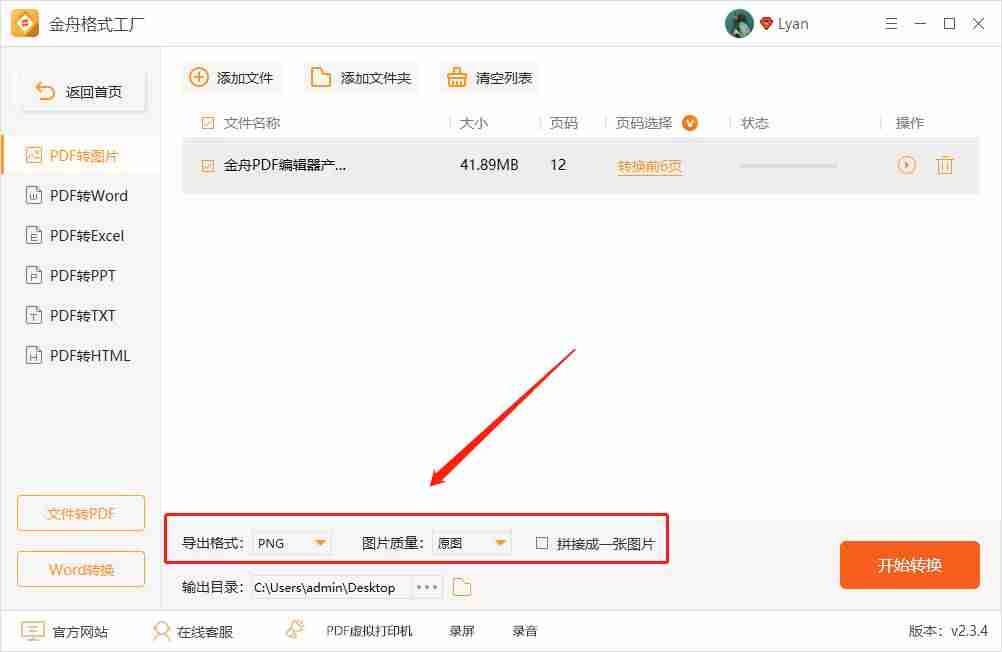Viewport: 1002px width, 652px height.
Task: Click the PDF虚拟打印机 icon
Action: [x=295, y=630]
